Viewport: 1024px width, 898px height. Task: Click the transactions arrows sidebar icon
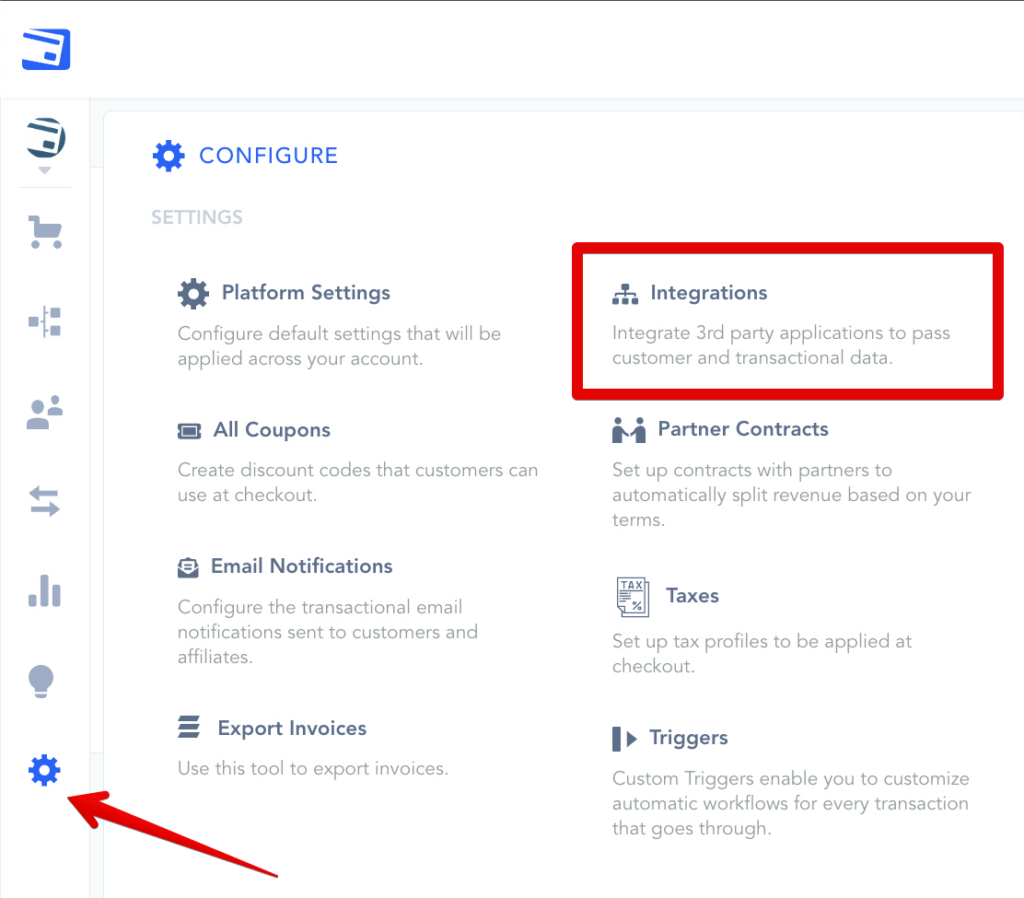coord(45,502)
